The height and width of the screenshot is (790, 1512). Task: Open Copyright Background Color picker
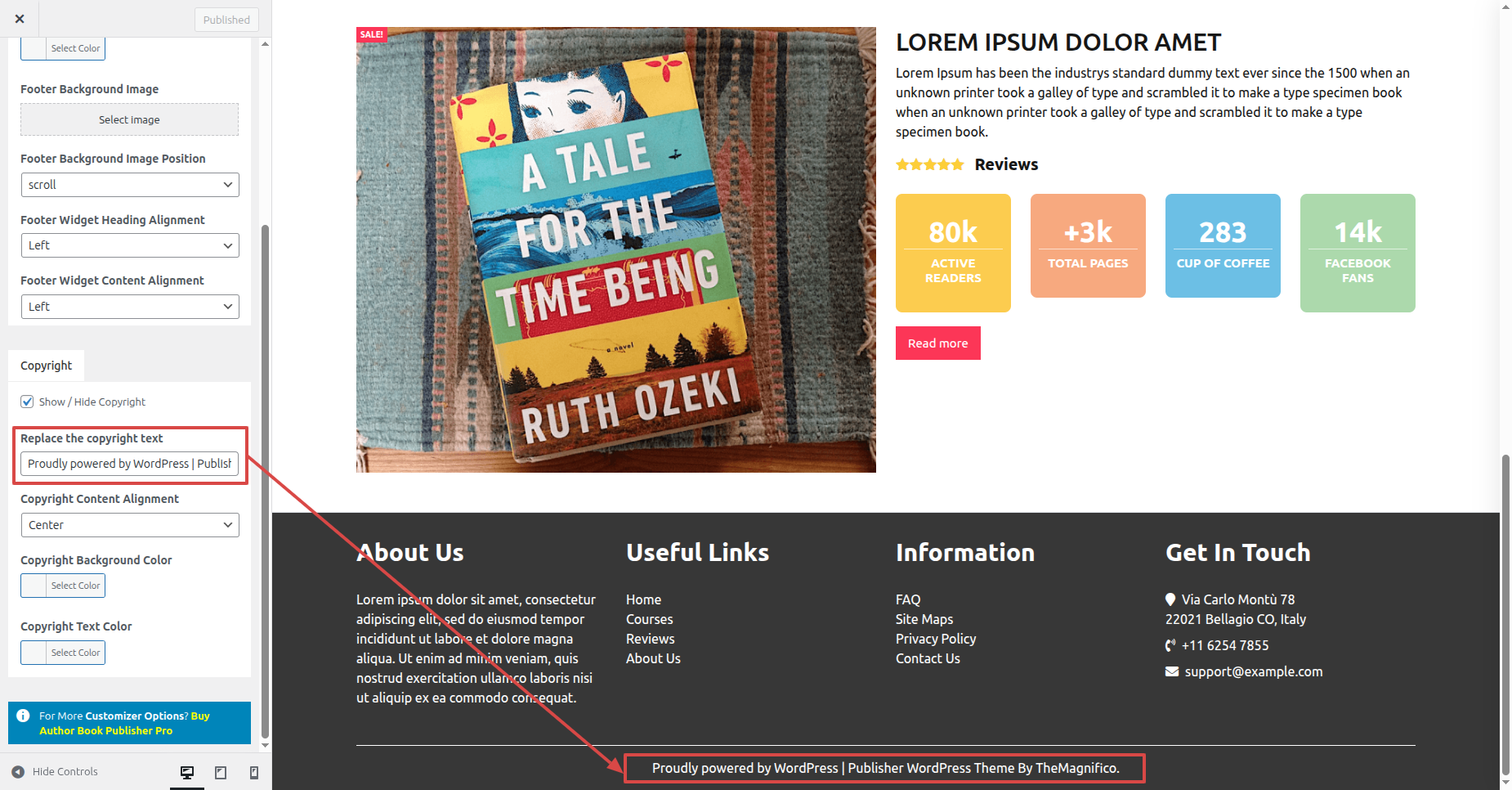pyautogui.click(x=63, y=586)
